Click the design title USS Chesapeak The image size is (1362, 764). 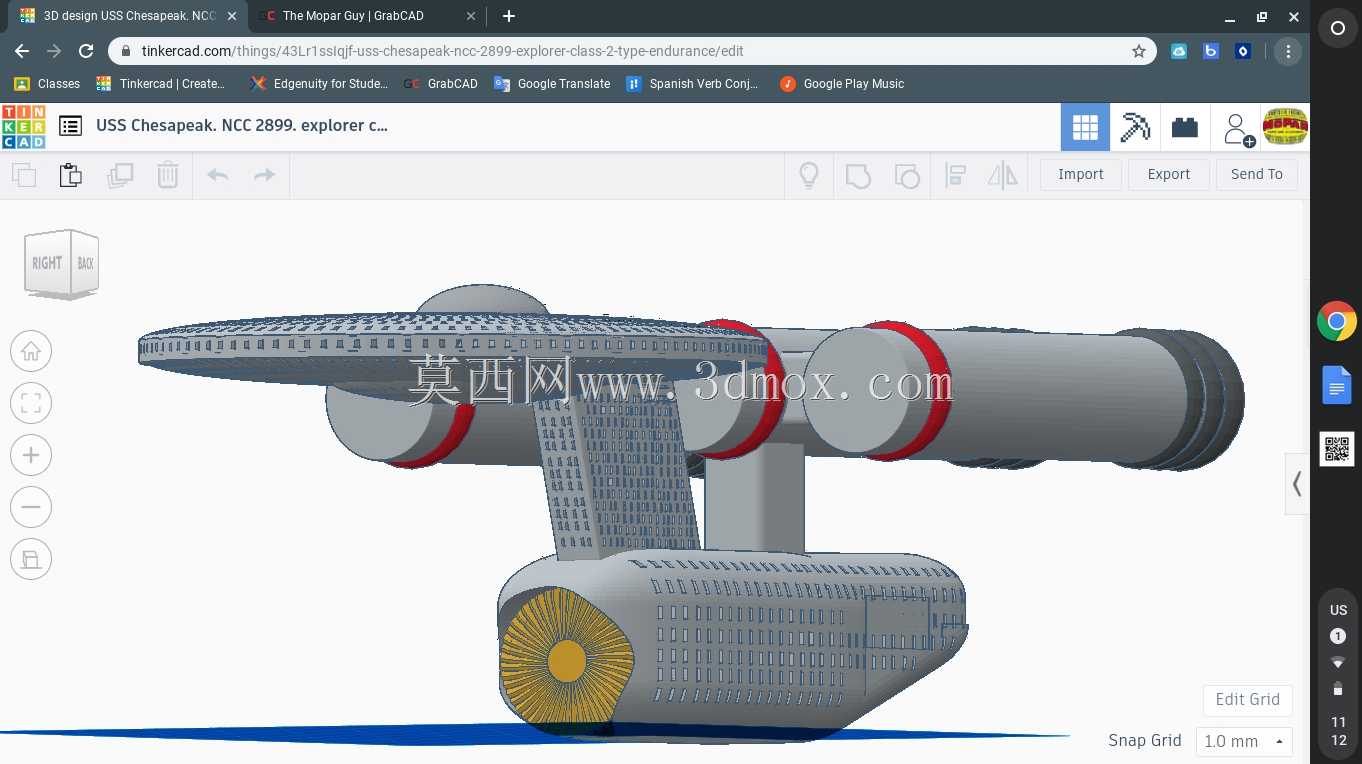pos(242,126)
